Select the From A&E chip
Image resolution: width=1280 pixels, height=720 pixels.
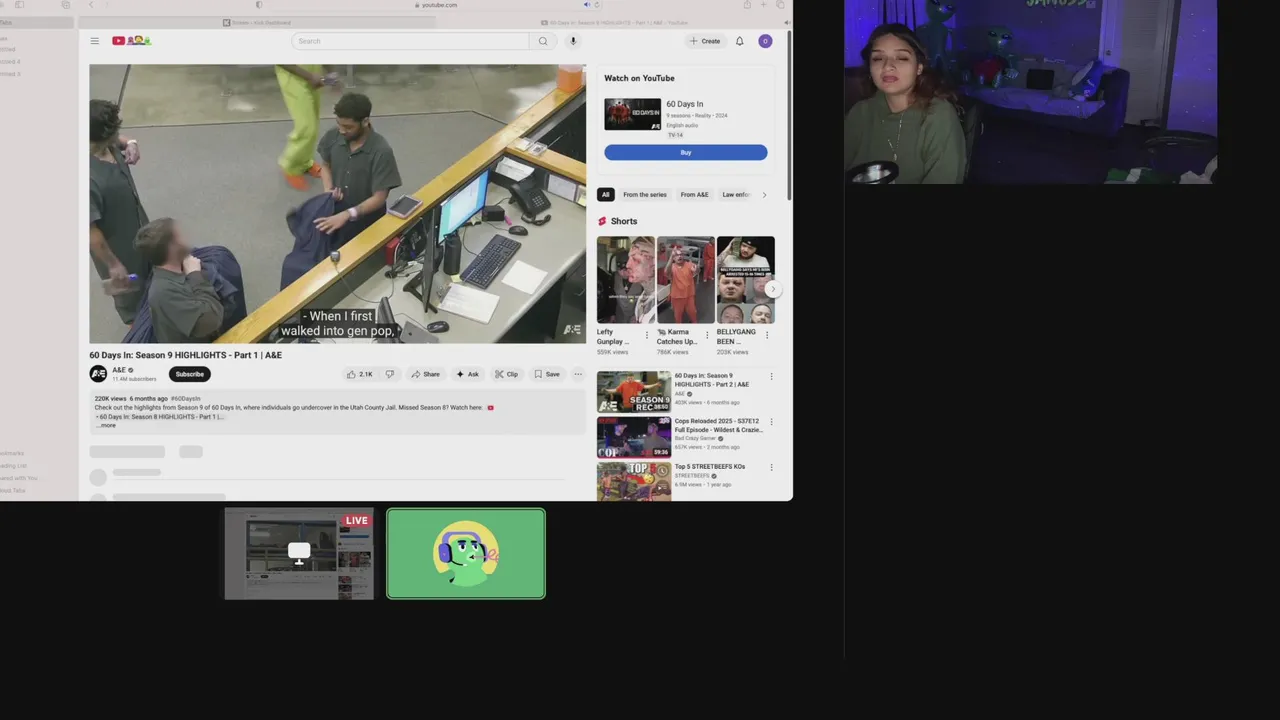click(694, 195)
